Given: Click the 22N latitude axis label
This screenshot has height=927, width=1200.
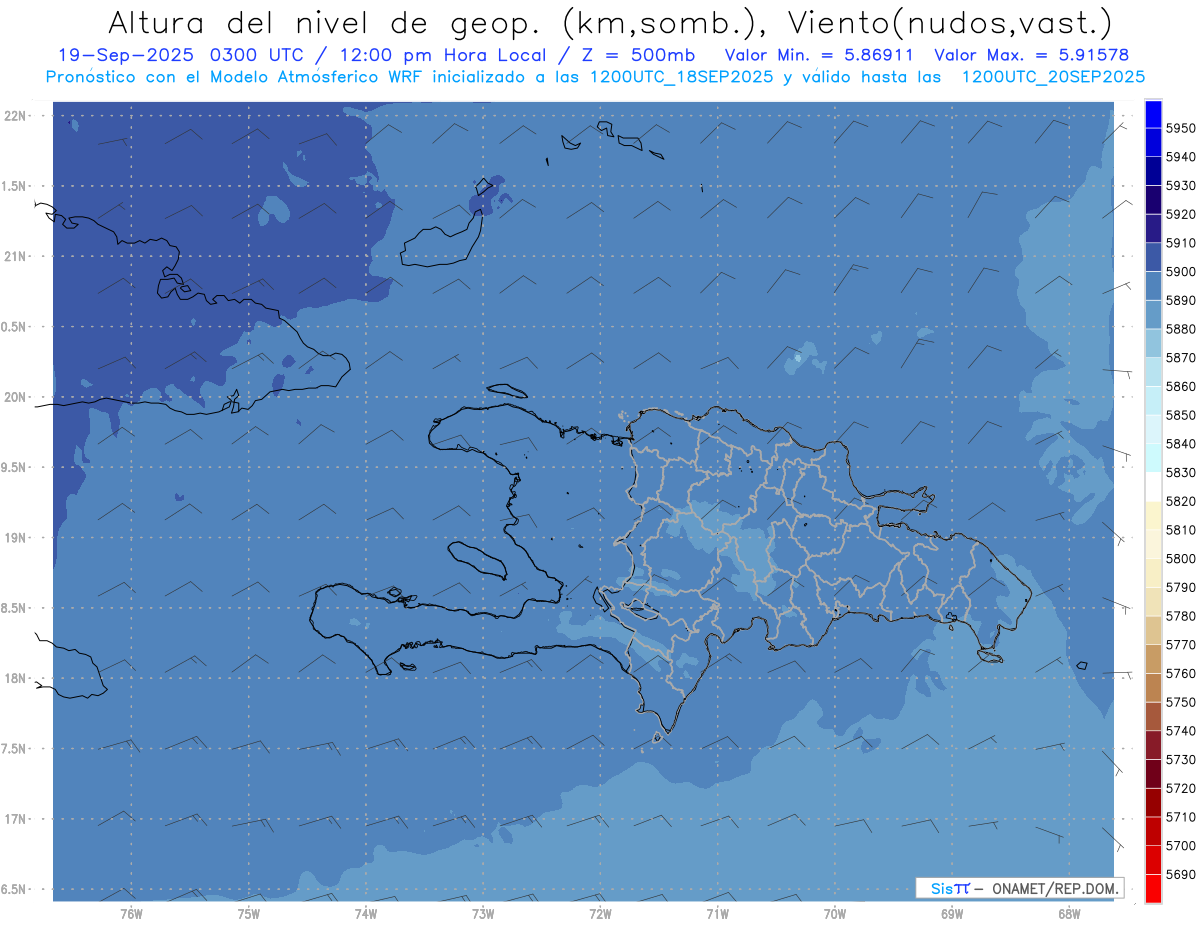Looking at the screenshot, I should (16, 116).
